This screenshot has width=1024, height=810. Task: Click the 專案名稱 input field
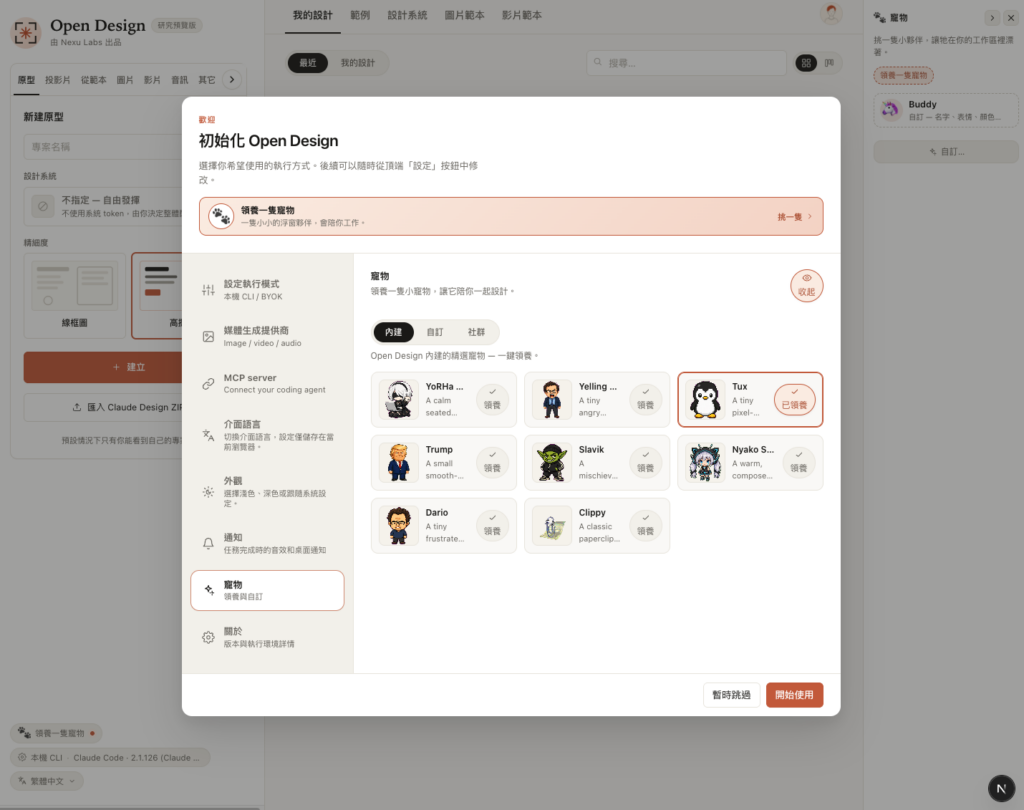click(104, 147)
